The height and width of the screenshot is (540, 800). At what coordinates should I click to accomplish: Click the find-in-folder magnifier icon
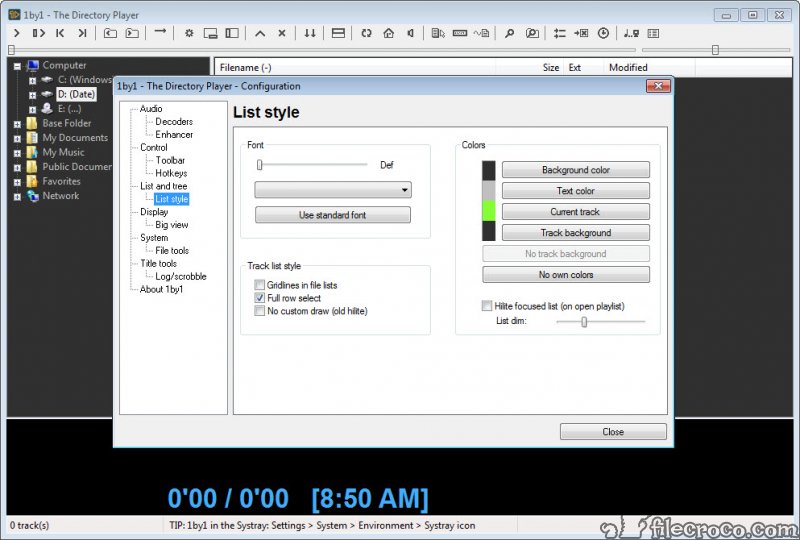point(532,33)
